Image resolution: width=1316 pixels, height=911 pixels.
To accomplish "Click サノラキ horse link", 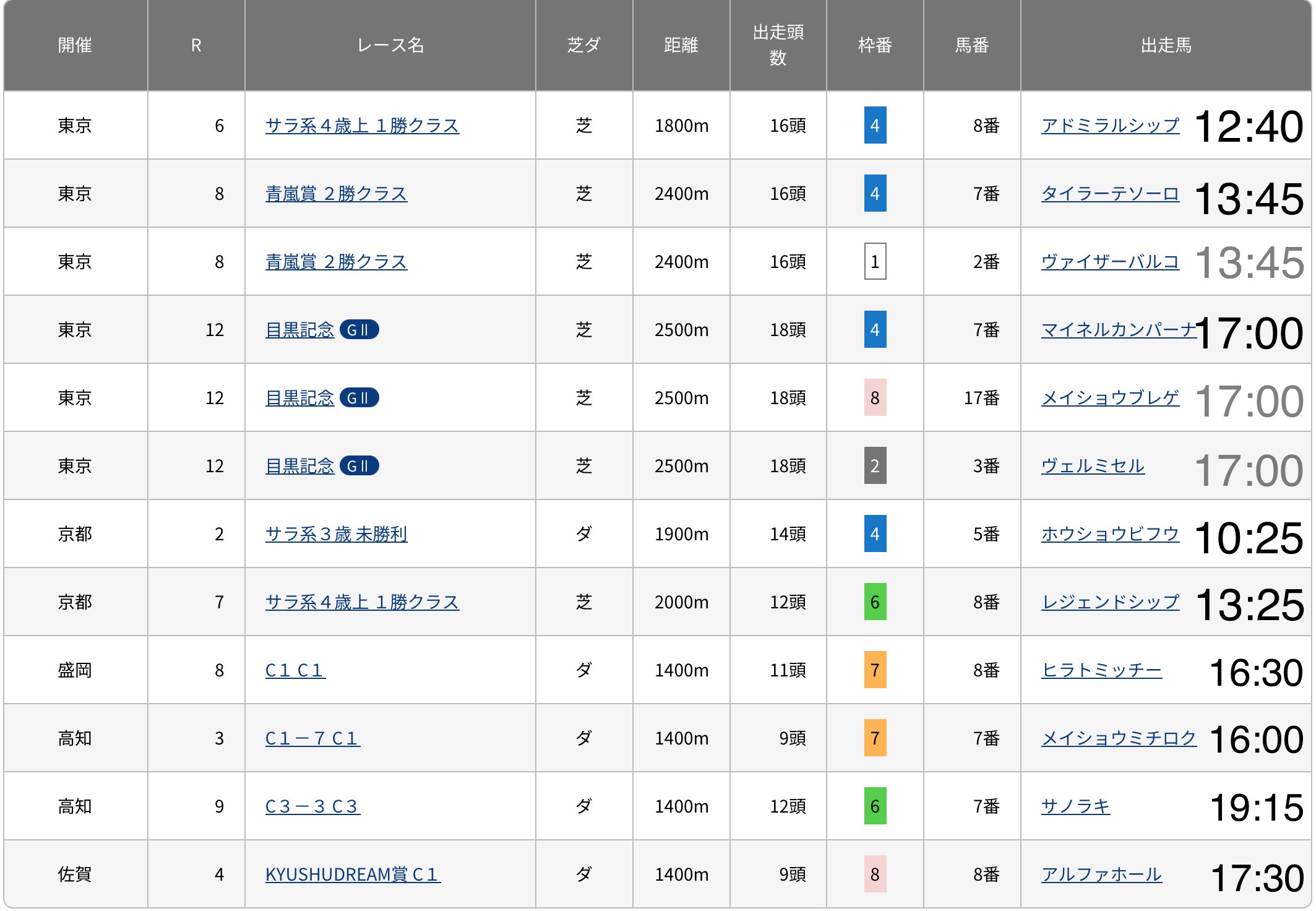I will [1075, 806].
